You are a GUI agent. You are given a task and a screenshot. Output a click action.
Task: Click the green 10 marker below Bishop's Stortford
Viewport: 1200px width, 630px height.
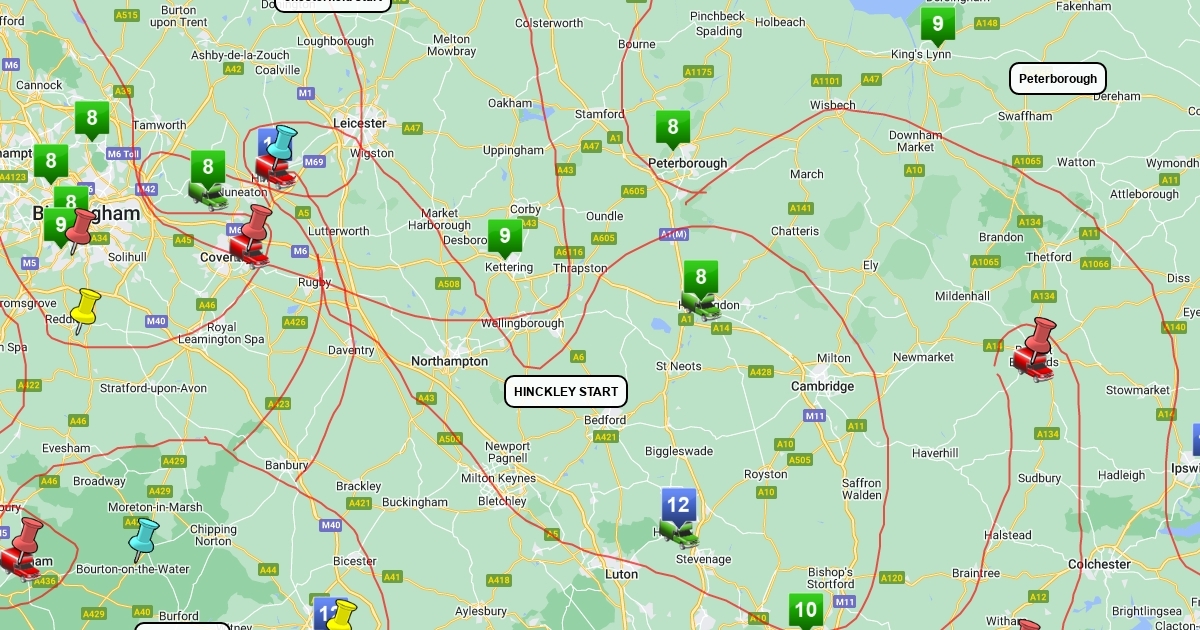coord(806,611)
